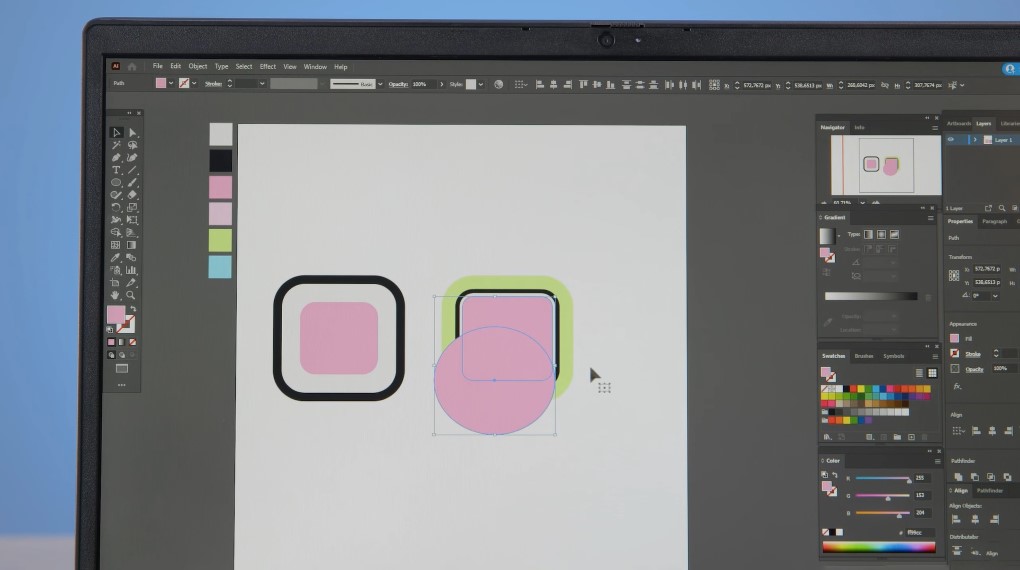1020x570 pixels.
Task: Switch swatches to list view
Action: [919, 373]
